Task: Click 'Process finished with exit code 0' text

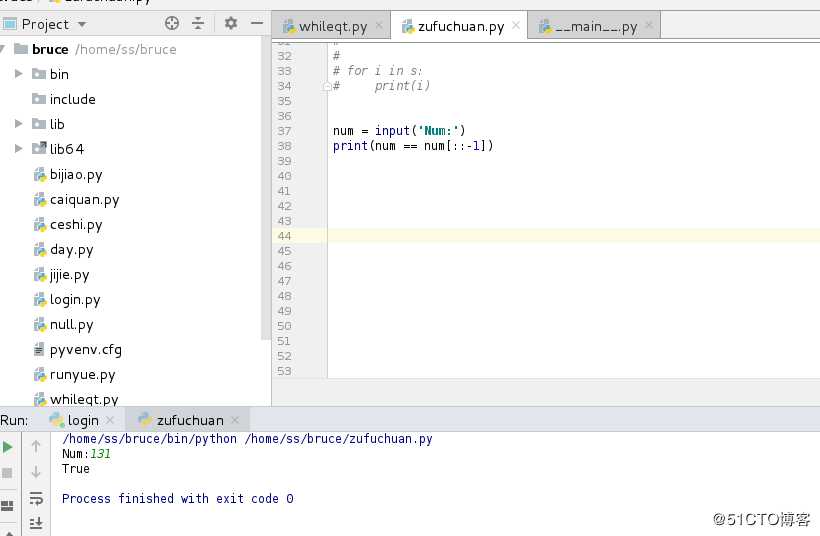Action: pos(178,498)
